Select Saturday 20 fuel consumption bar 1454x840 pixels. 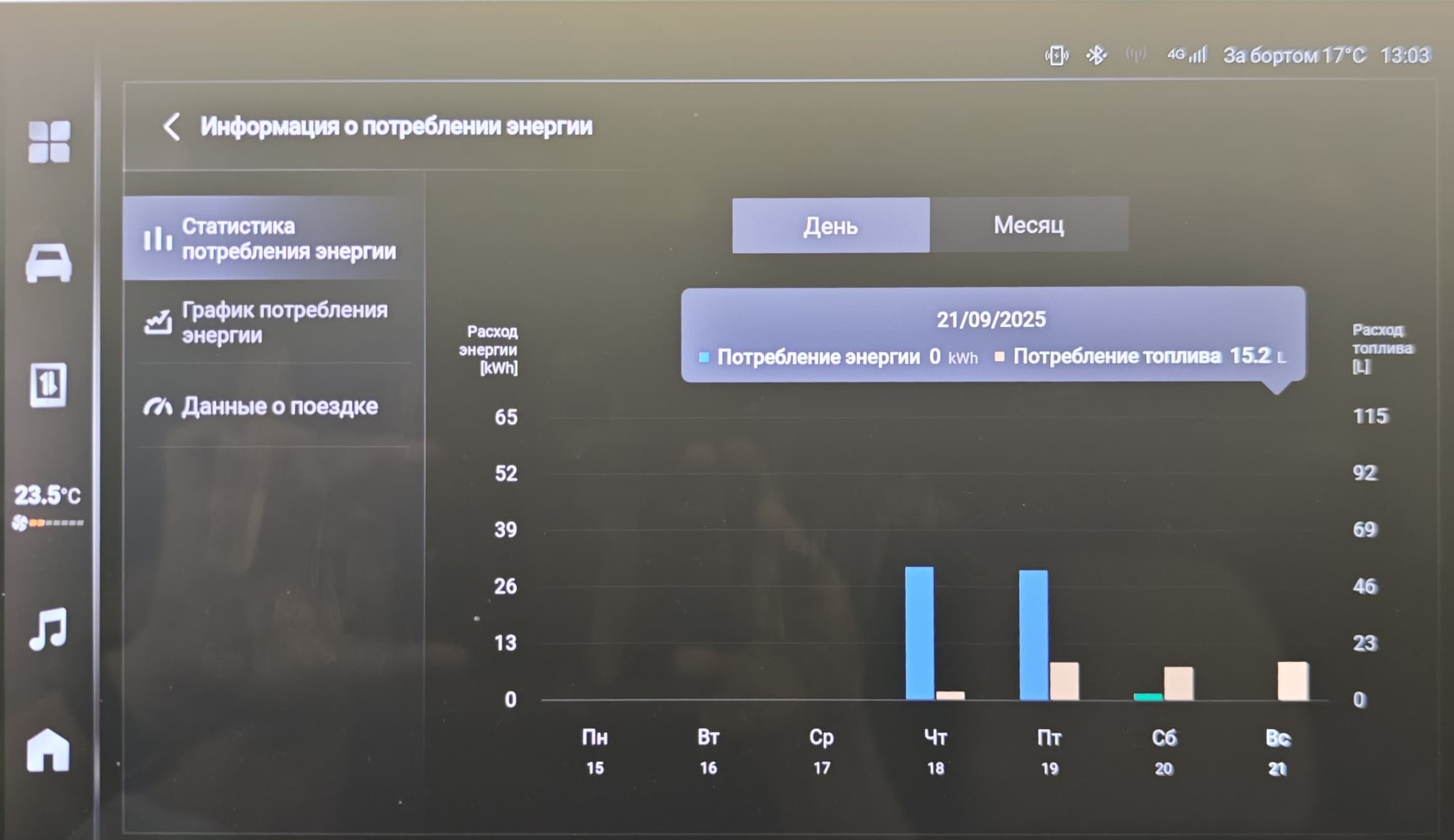click(x=1178, y=683)
